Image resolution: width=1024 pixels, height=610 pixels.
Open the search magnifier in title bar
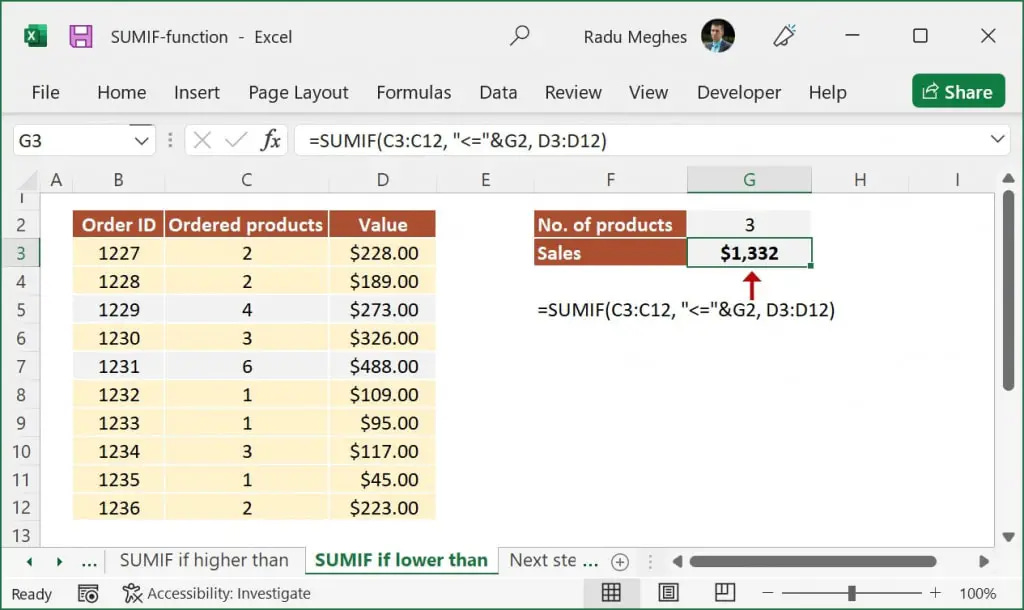point(520,35)
